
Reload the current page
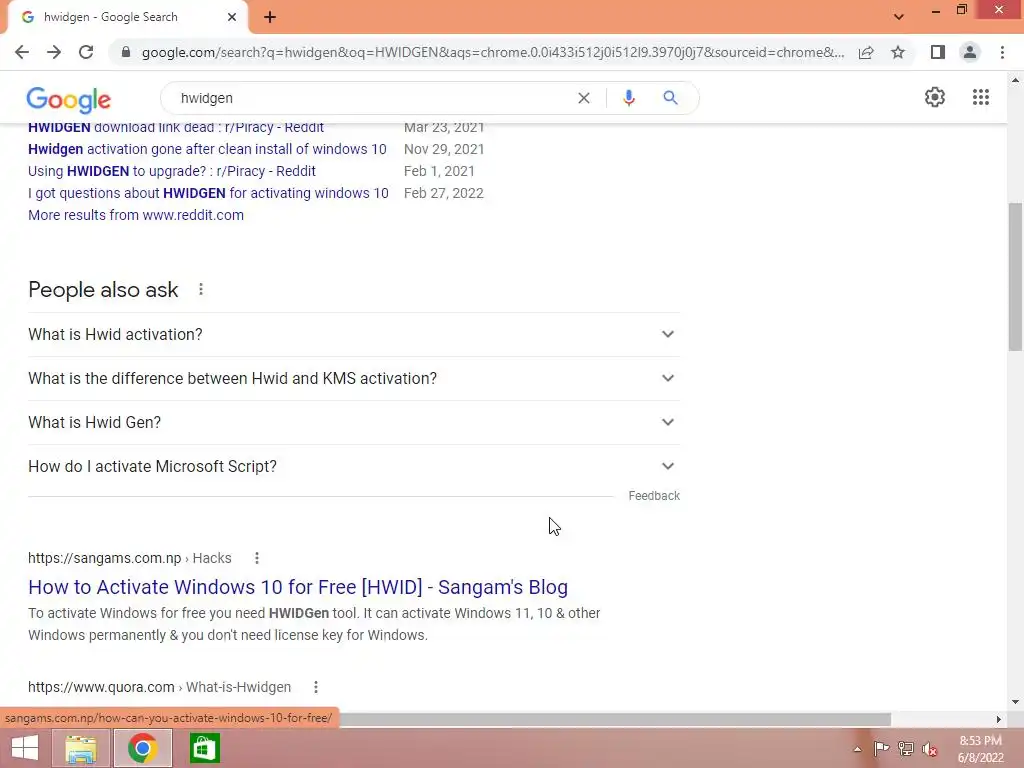(x=86, y=52)
